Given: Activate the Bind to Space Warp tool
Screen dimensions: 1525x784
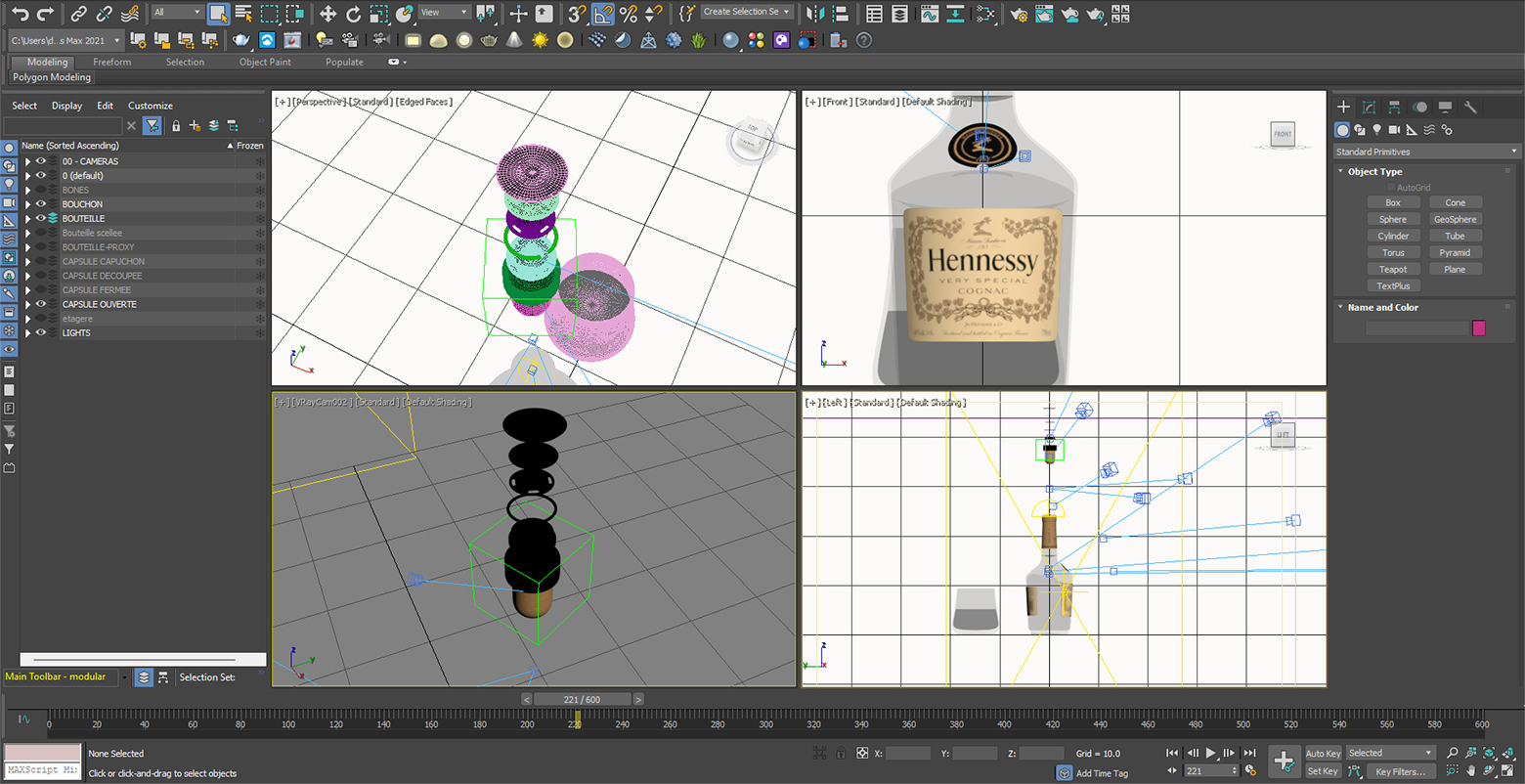Looking at the screenshot, I should pyautogui.click(x=130, y=14).
